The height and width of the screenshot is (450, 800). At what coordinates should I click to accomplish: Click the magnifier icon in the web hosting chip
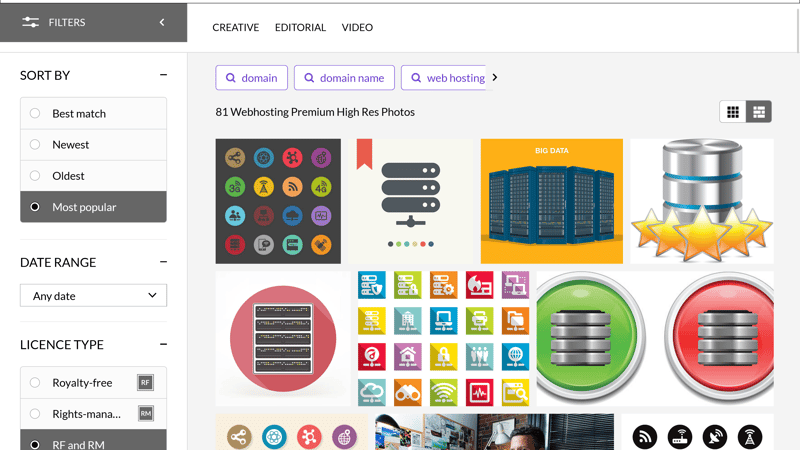tap(416, 78)
